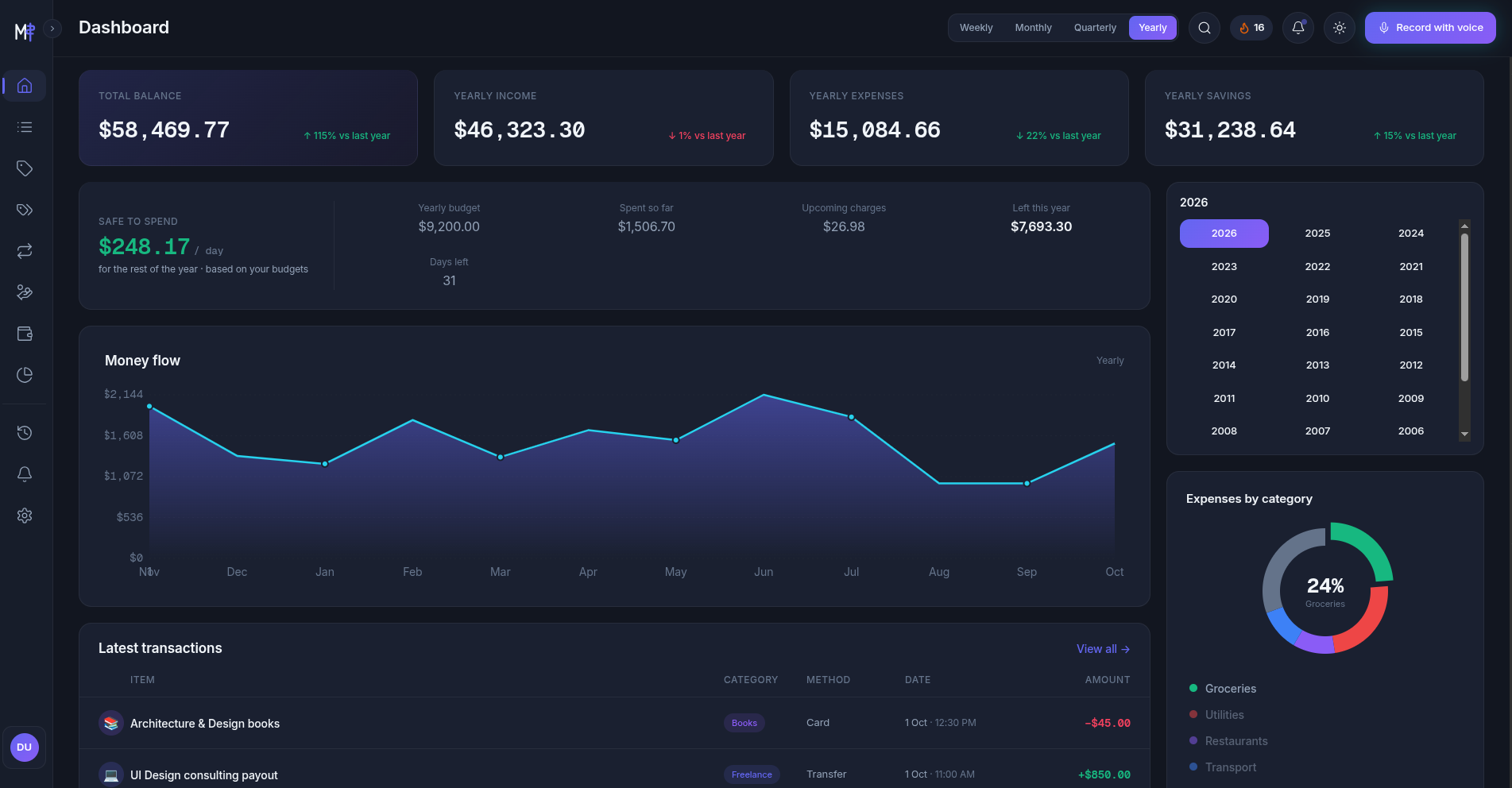This screenshot has width=1512, height=788.
Task: Open the single tag sidebar icon
Action: coord(25,168)
